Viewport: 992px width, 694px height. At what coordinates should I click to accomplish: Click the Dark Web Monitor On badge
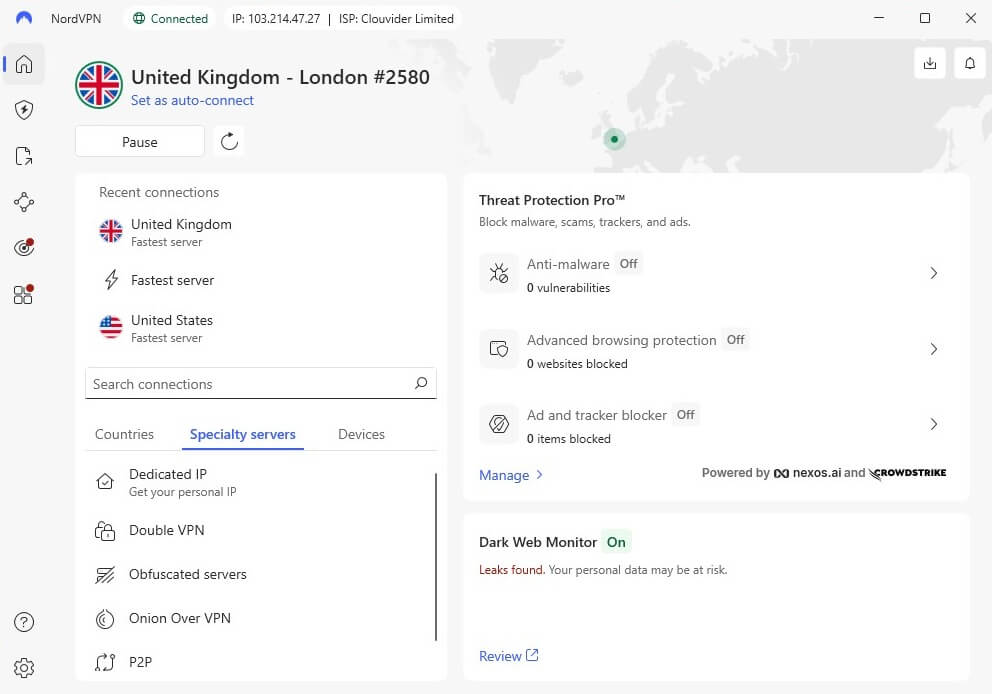(616, 542)
